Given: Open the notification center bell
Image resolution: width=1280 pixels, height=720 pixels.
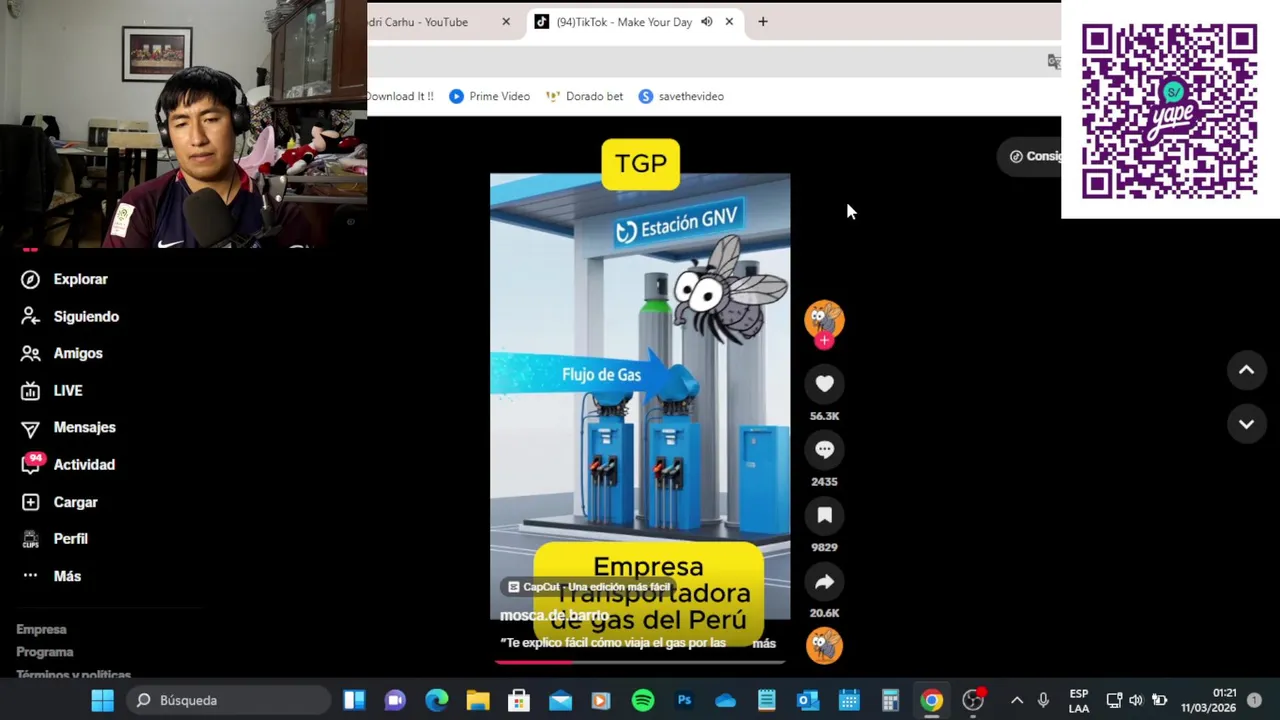Looking at the screenshot, I should click(x=1254, y=700).
